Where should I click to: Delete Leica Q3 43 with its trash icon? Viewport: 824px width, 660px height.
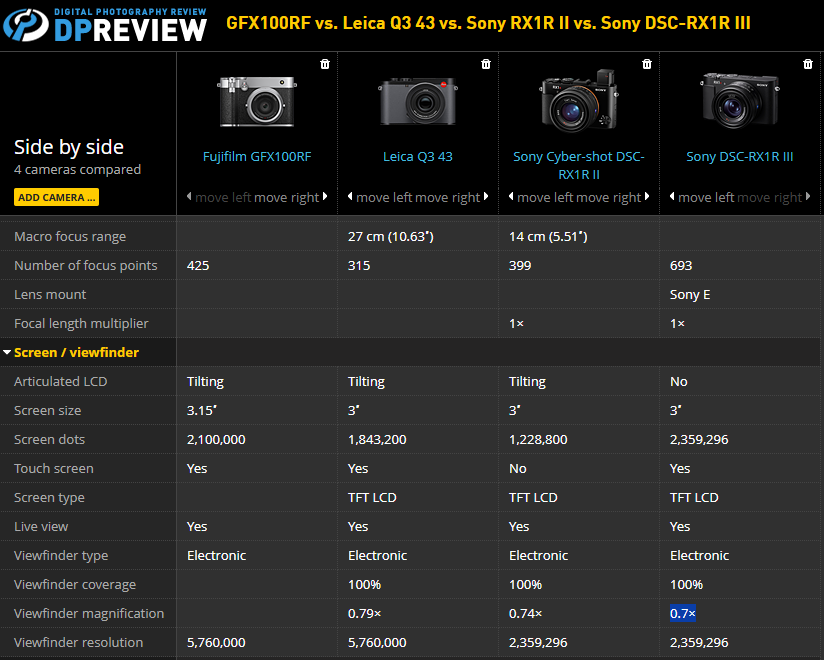tap(486, 64)
